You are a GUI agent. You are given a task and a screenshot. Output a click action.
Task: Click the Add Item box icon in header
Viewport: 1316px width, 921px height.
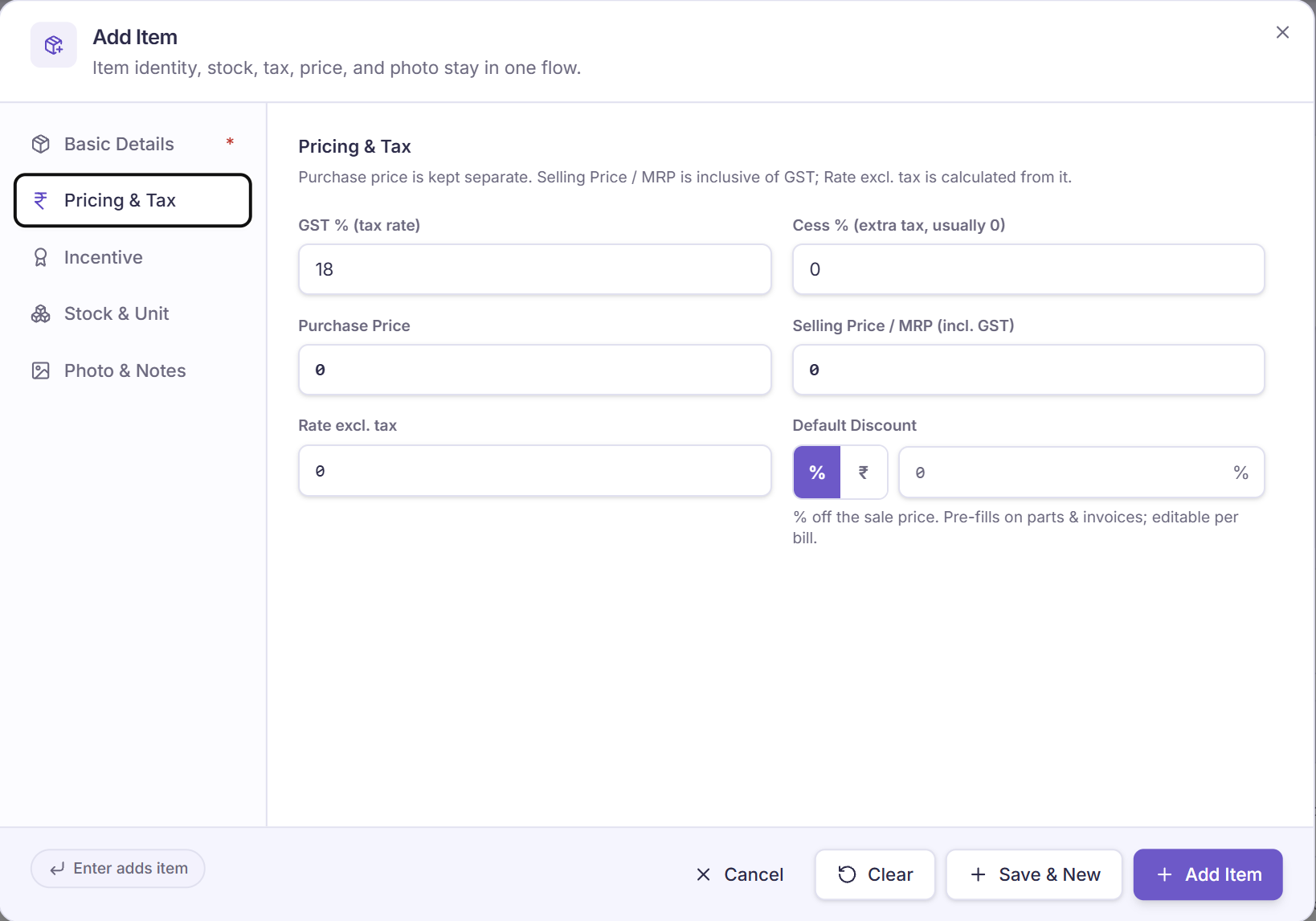point(54,45)
